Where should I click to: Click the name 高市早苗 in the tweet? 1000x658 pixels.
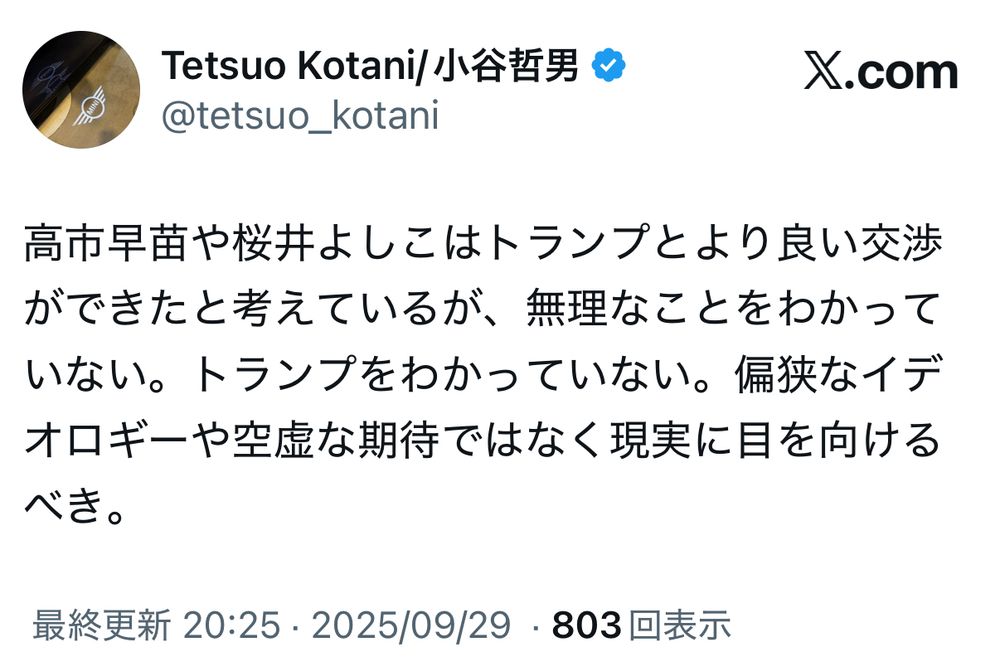click(x=107, y=243)
